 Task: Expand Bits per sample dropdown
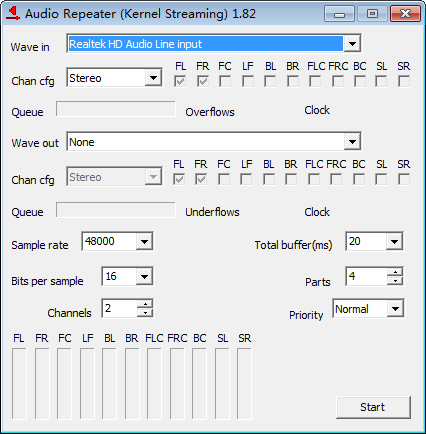(144, 276)
